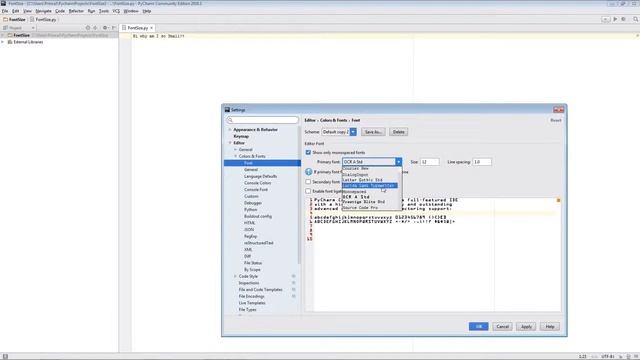Expand External Libraries node

[x=2, y=42]
